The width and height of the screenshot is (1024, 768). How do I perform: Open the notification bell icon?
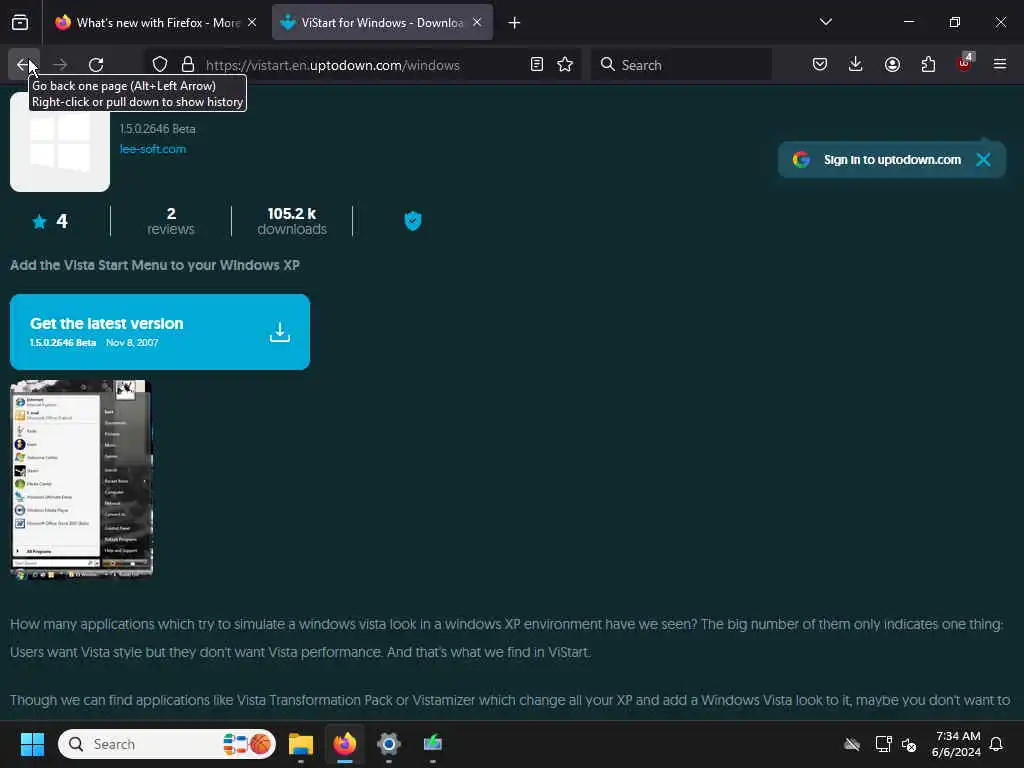click(997, 744)
